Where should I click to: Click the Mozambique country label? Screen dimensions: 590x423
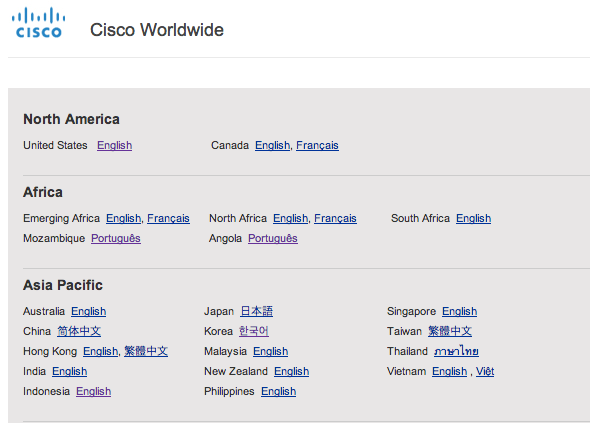[54, 238]
